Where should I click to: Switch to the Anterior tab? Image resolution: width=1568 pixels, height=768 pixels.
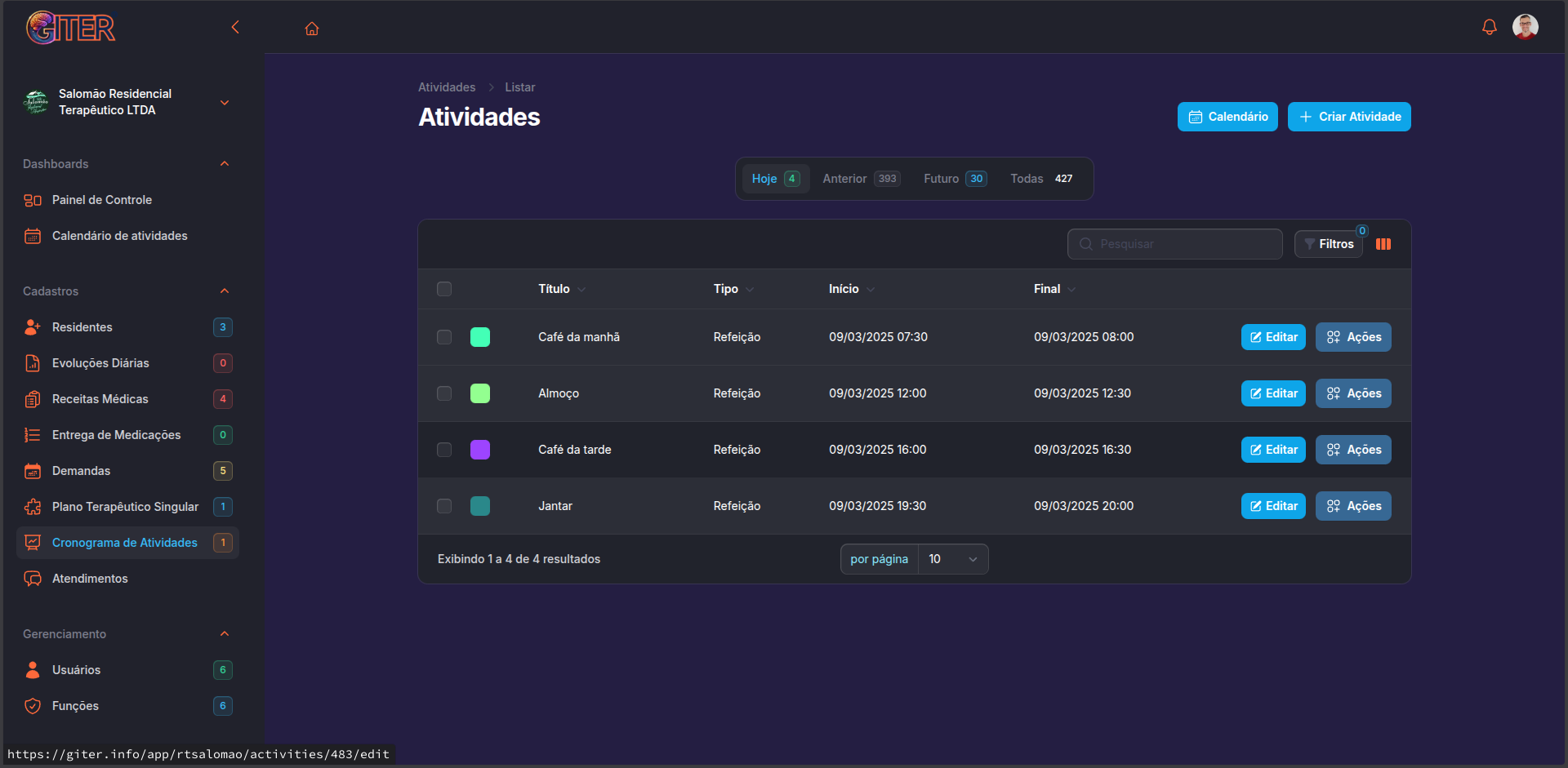point(861,179)
